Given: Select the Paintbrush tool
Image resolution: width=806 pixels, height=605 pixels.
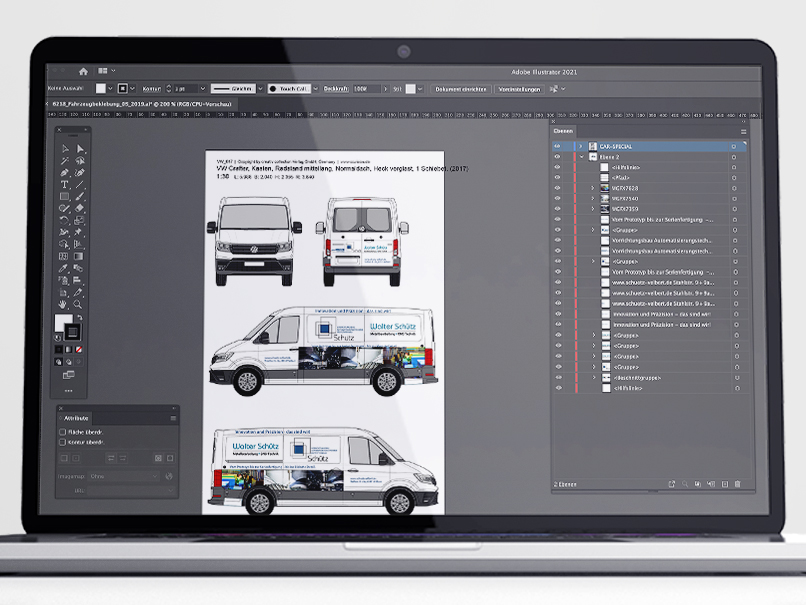Looking at the screenshot, I should [x=80, y=196].
